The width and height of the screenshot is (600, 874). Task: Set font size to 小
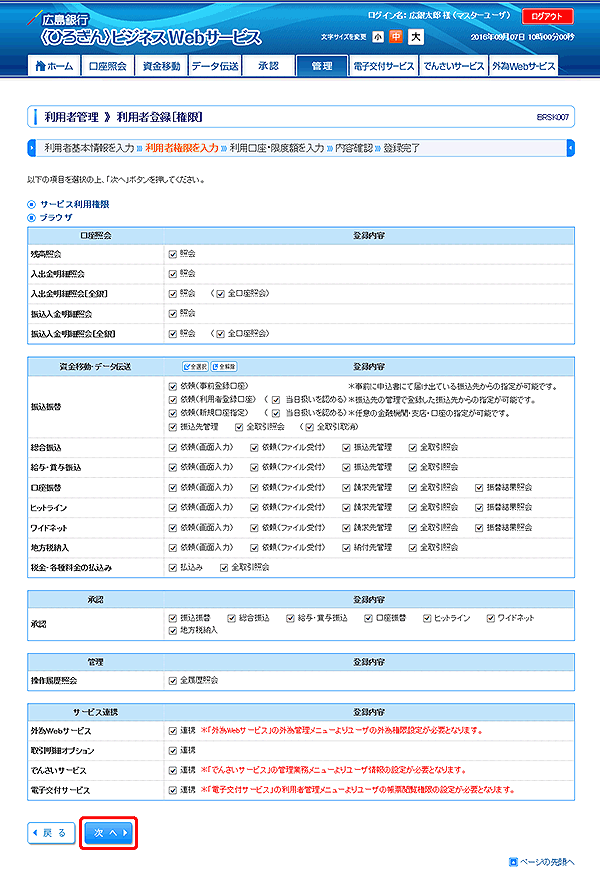click(378, 37)
